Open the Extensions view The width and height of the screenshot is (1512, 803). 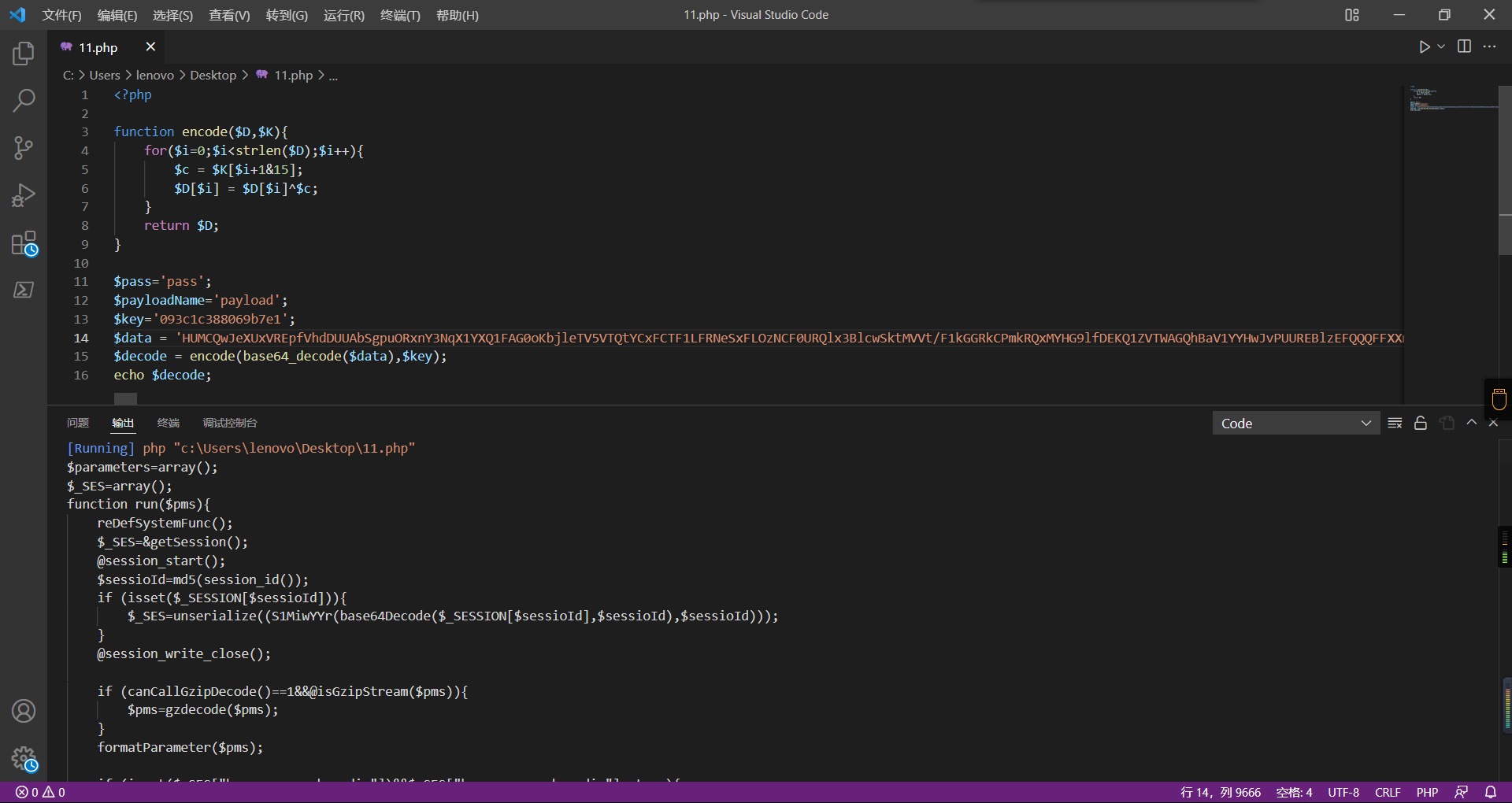24,243
